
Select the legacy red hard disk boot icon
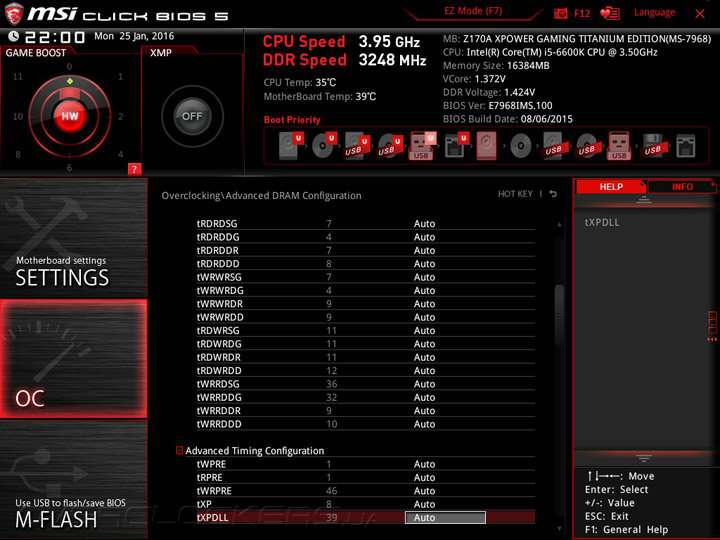[486, 146]
